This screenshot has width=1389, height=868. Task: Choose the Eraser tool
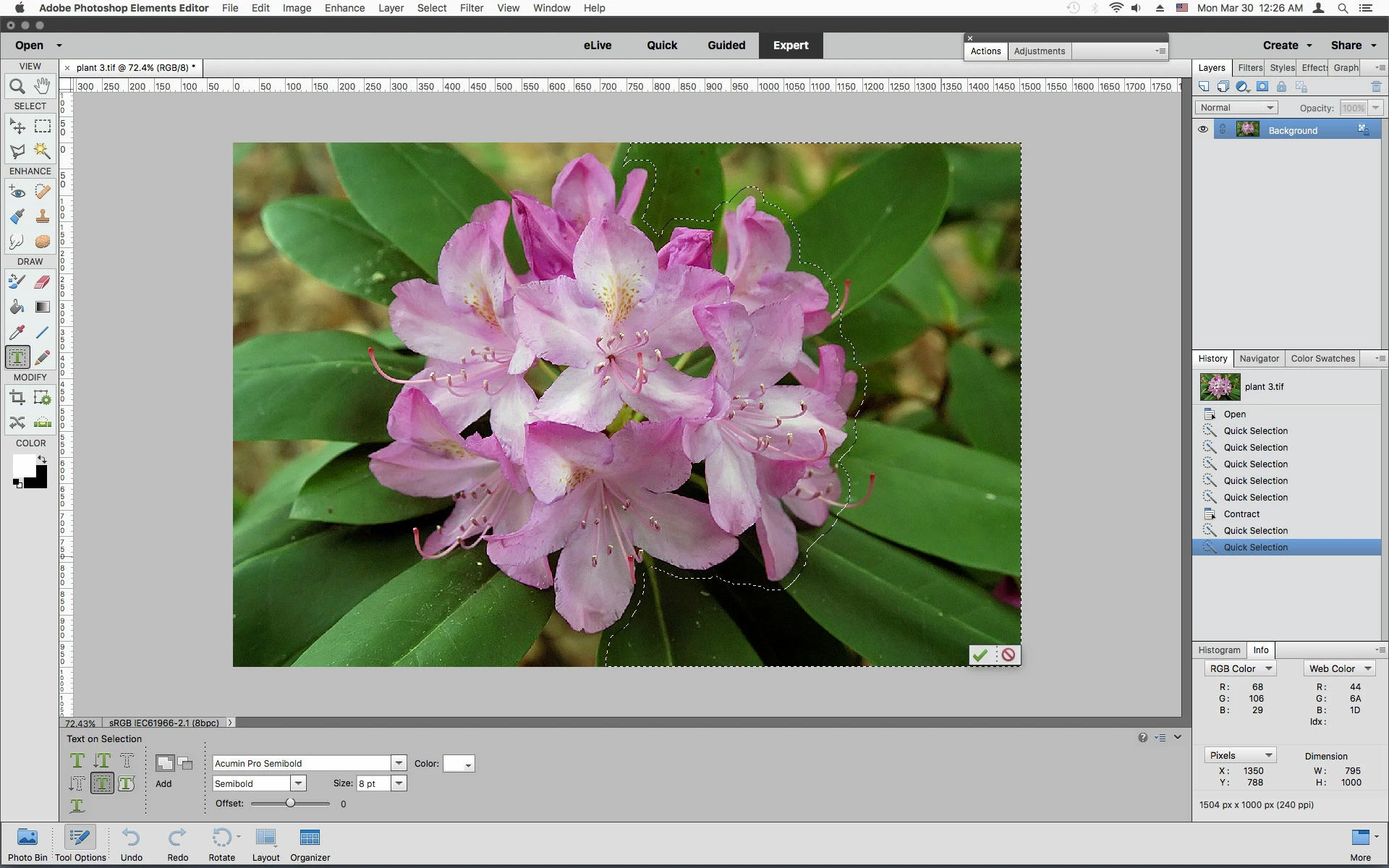click(42, 281)
